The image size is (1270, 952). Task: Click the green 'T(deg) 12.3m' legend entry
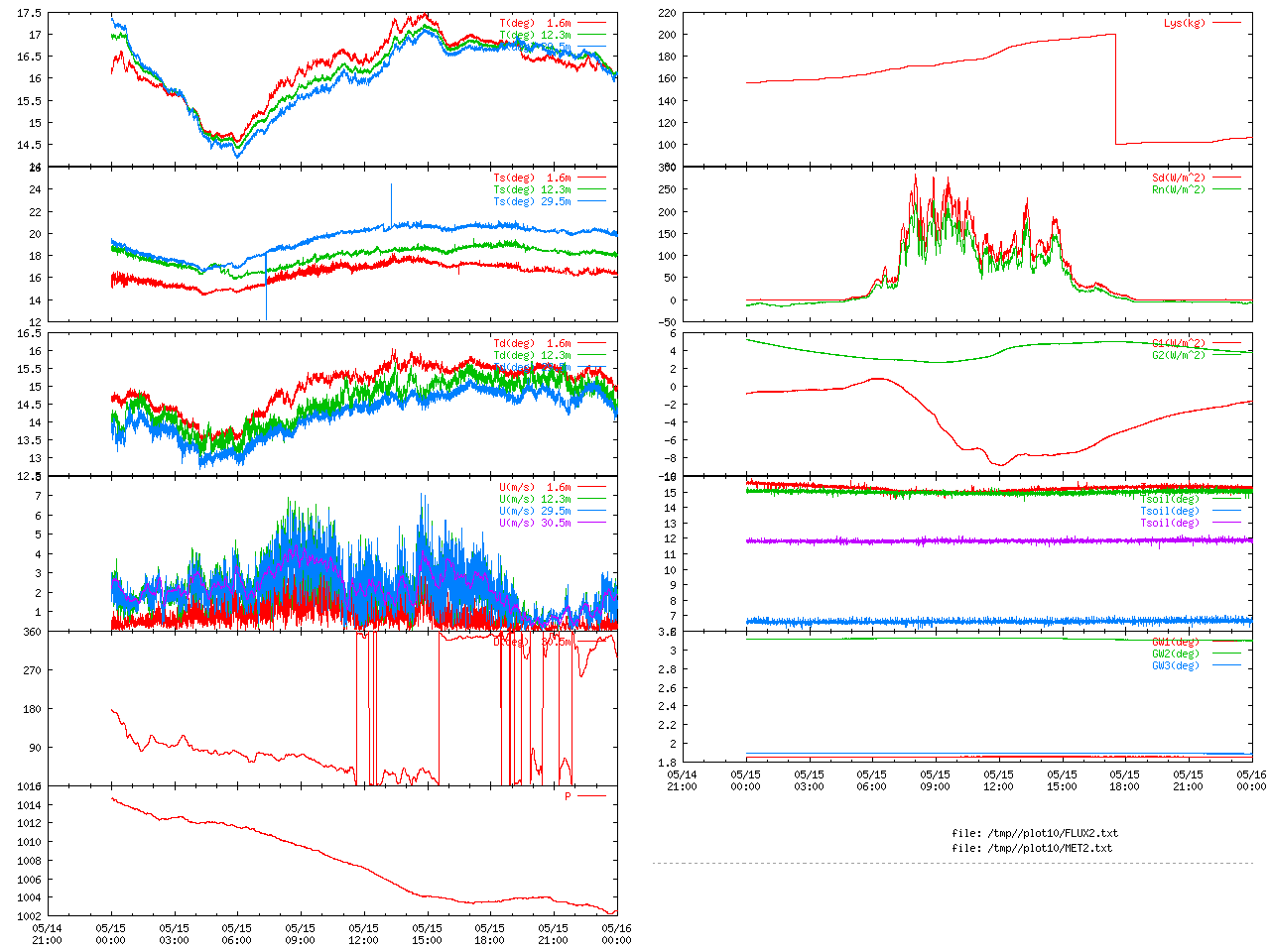click(536, 35)
